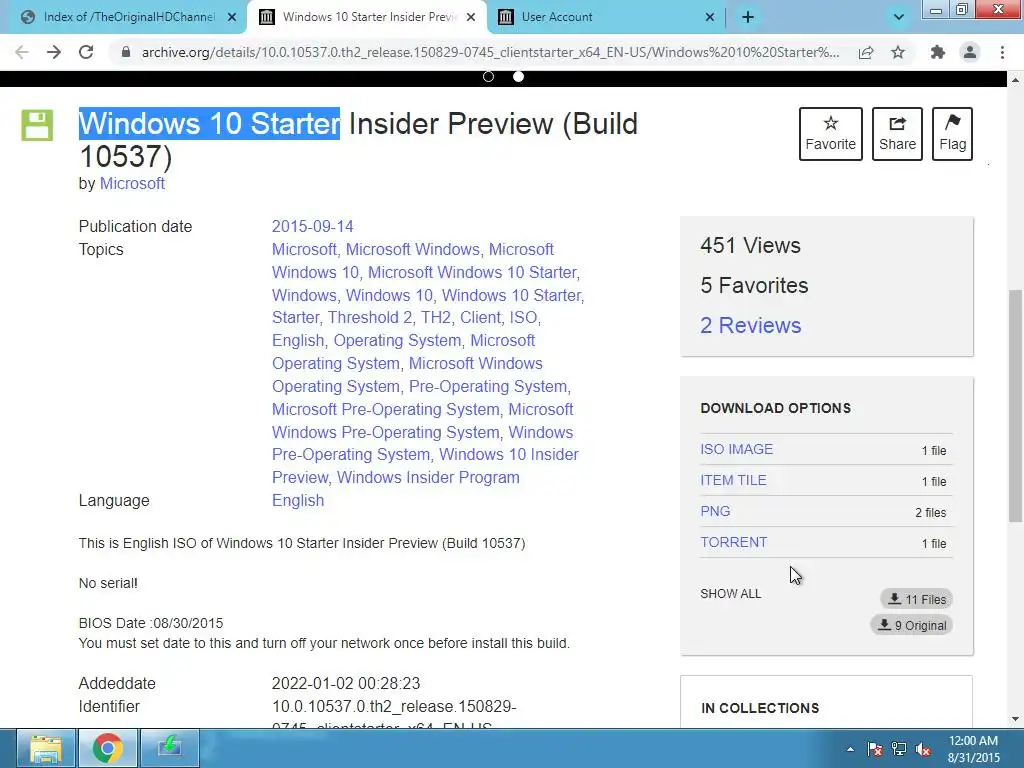Go back to the previous page
This screenshot has height=768, width=1024.
[x=22, y=52]
